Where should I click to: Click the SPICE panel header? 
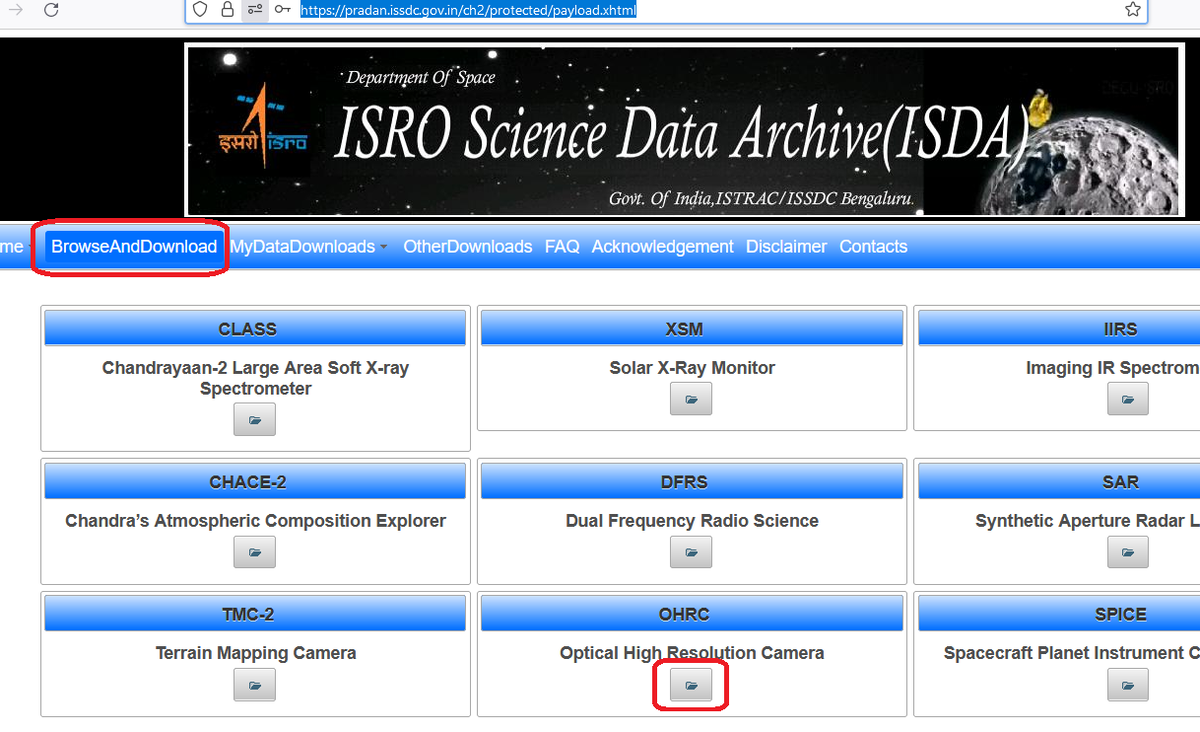[1059, 614]
